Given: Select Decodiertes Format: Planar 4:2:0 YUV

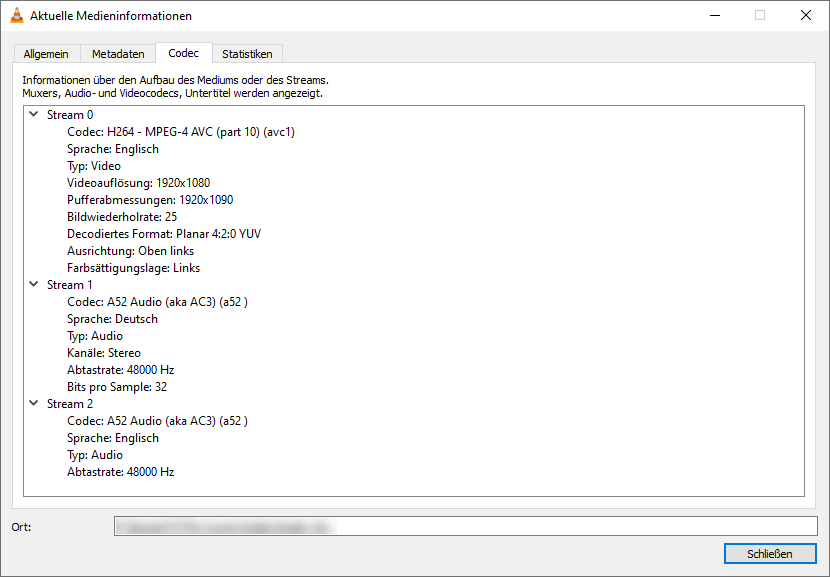Looking at the screenshot, I should tap(164, 233).
